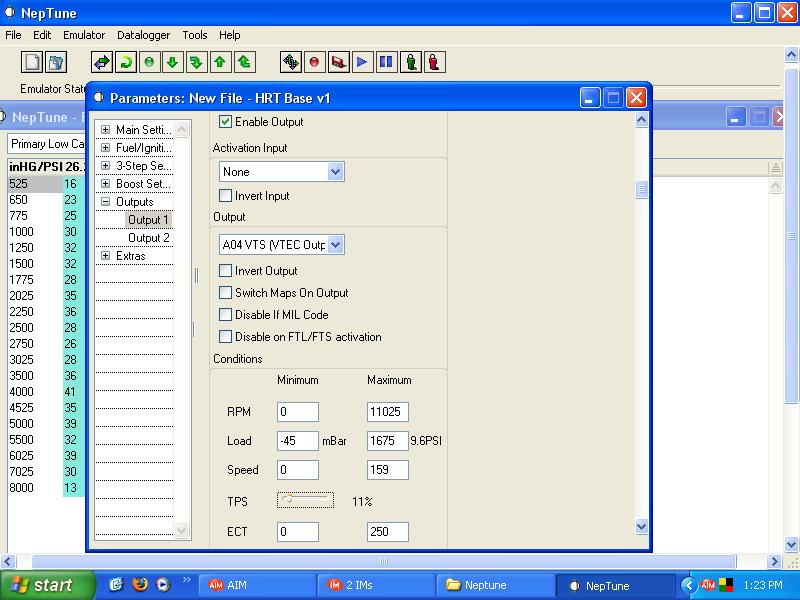800x600 pixels.
Task: Click the blue pause icon
Action: pos(386,62)
